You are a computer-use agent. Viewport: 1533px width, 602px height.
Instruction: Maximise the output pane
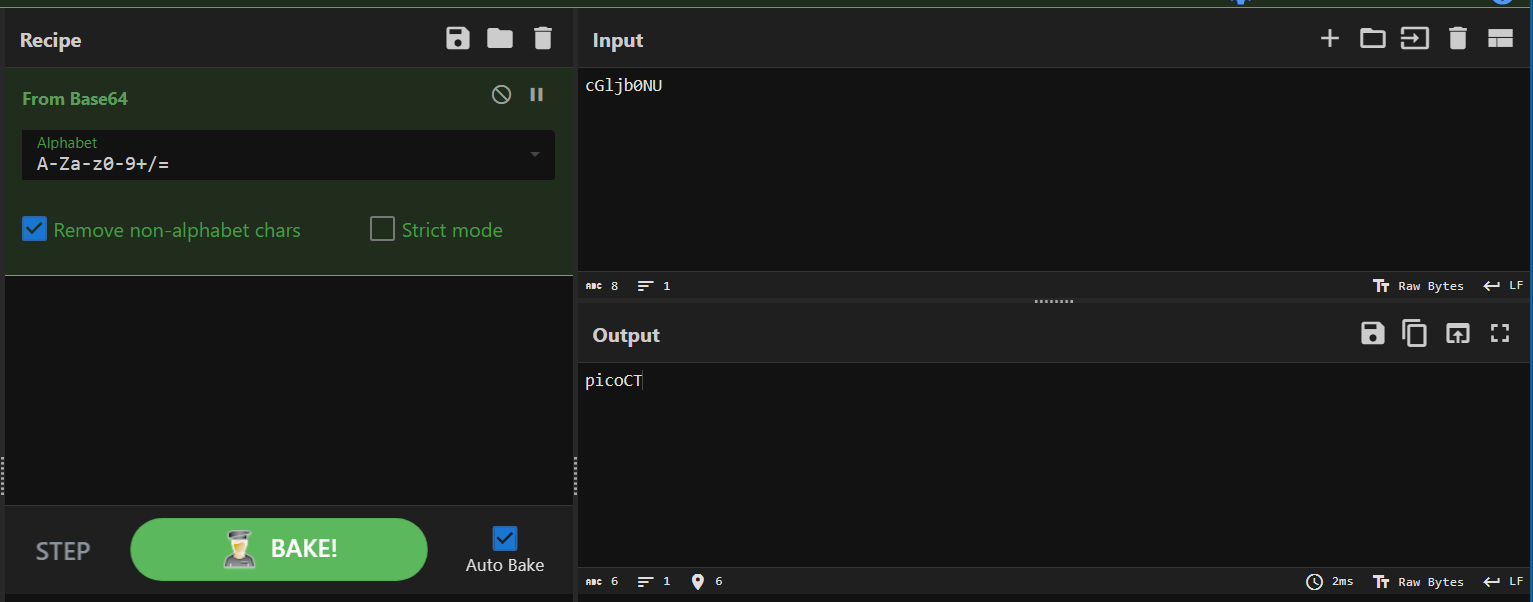pyautogui.click(x=1500, y=334)
